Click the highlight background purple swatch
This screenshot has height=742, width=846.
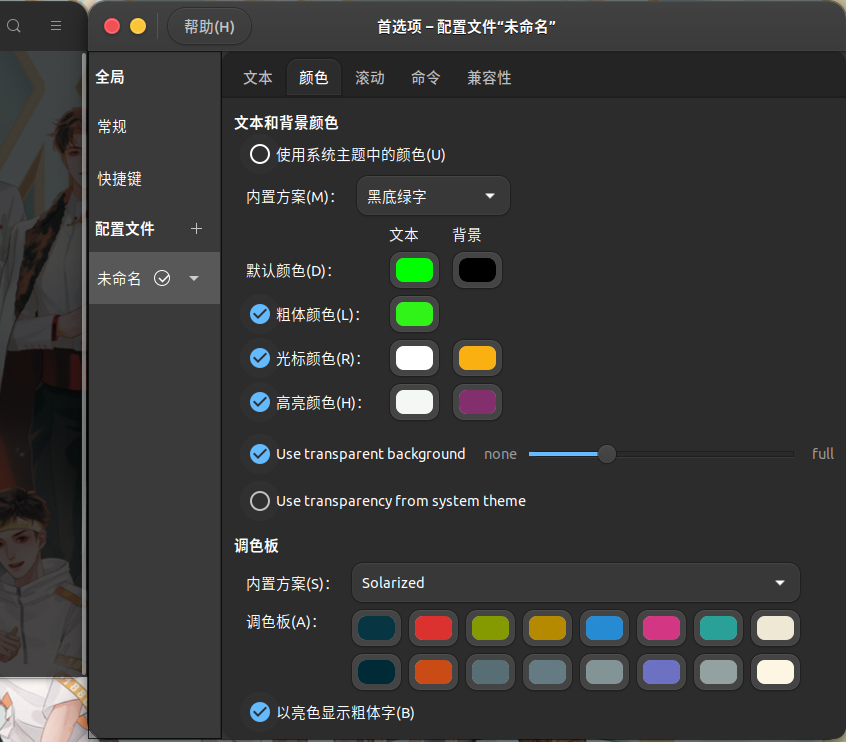tap(477, 402)
